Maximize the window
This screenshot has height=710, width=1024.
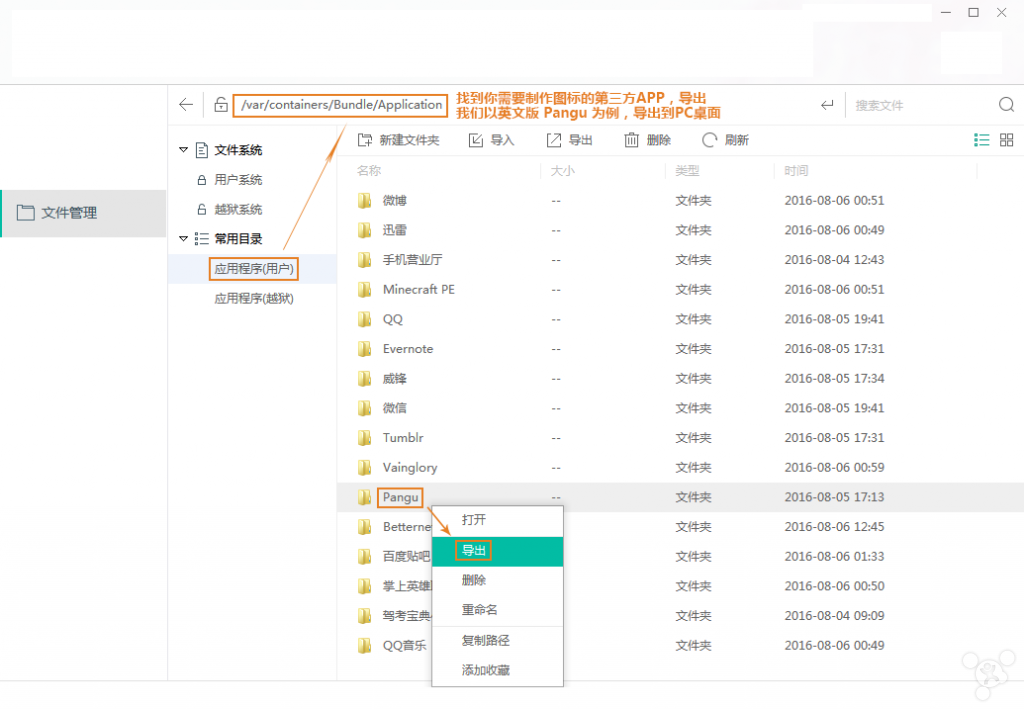(x=974, y=12)
